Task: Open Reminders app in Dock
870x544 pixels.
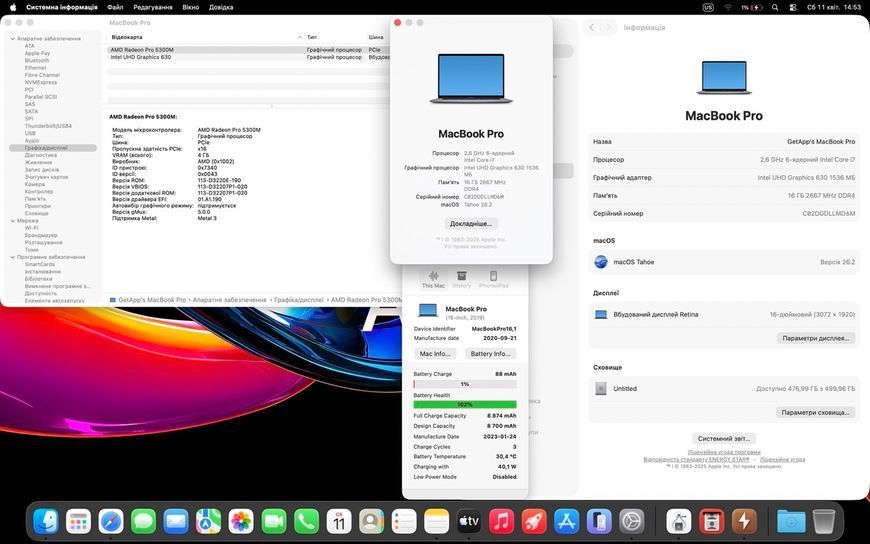Action: pos(404,522)
